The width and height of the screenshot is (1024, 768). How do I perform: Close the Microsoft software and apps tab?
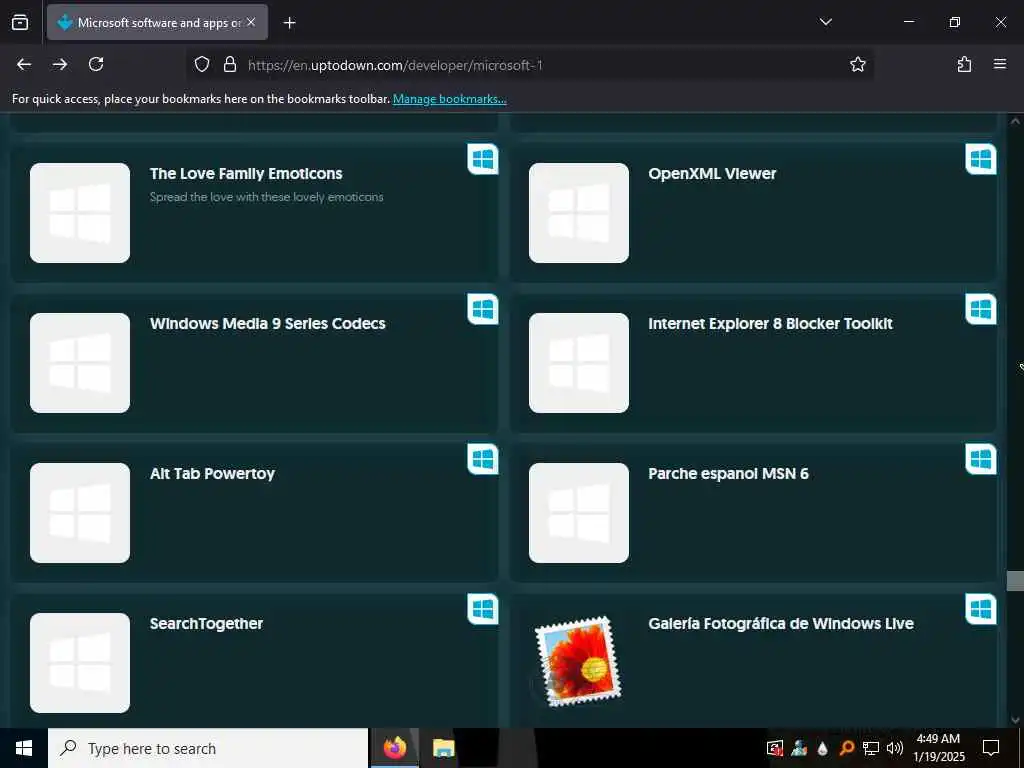click(251, 22)
